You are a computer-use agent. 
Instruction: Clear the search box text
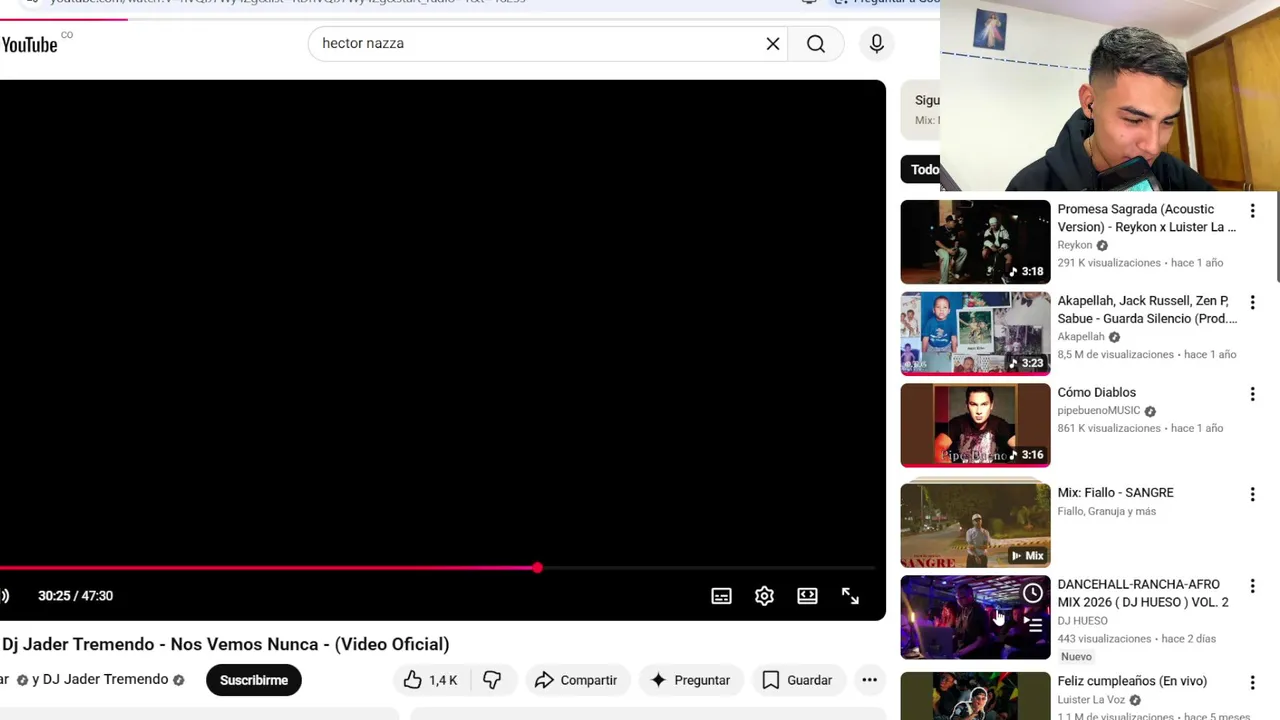(x=773, y=44)
